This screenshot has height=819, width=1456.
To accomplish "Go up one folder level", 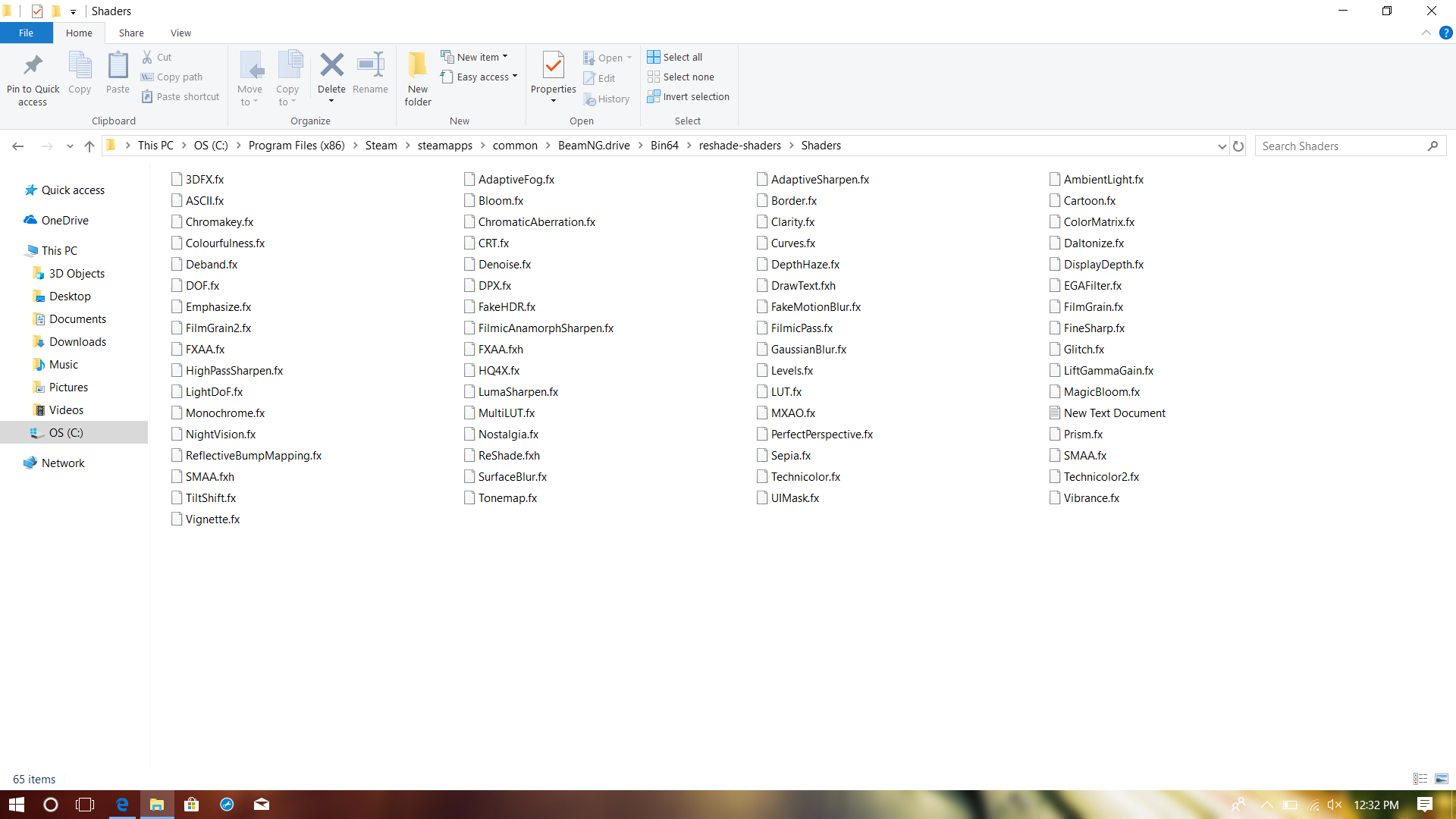I will click(x=89, y=146).
